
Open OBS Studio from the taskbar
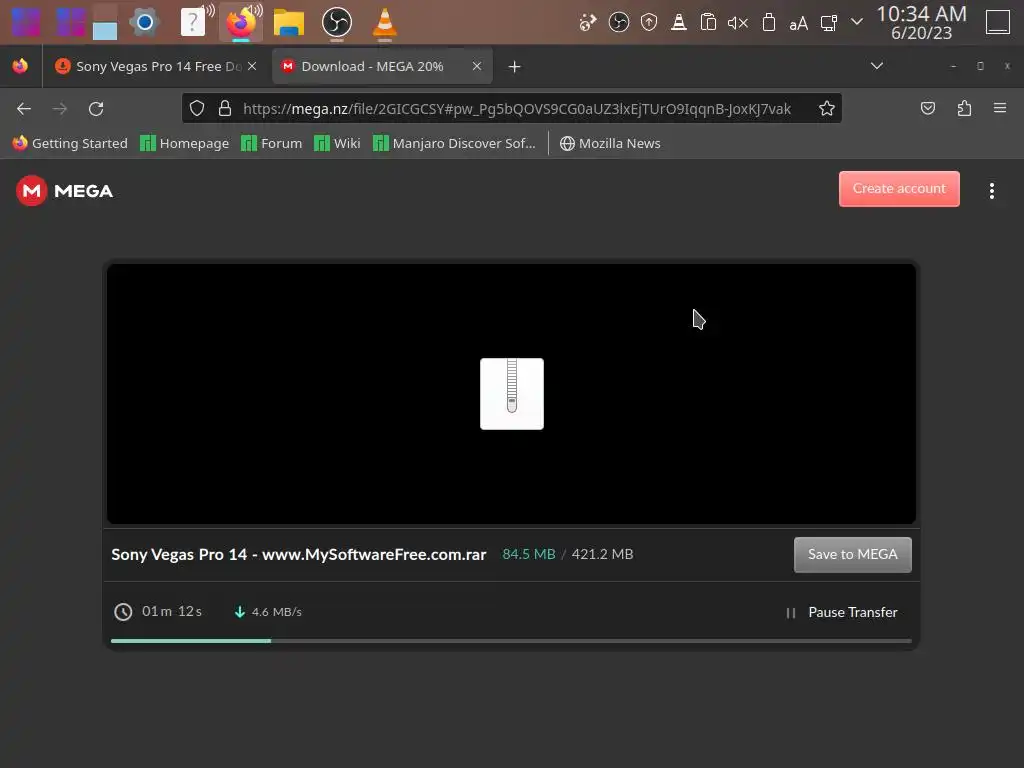[337, 23]
